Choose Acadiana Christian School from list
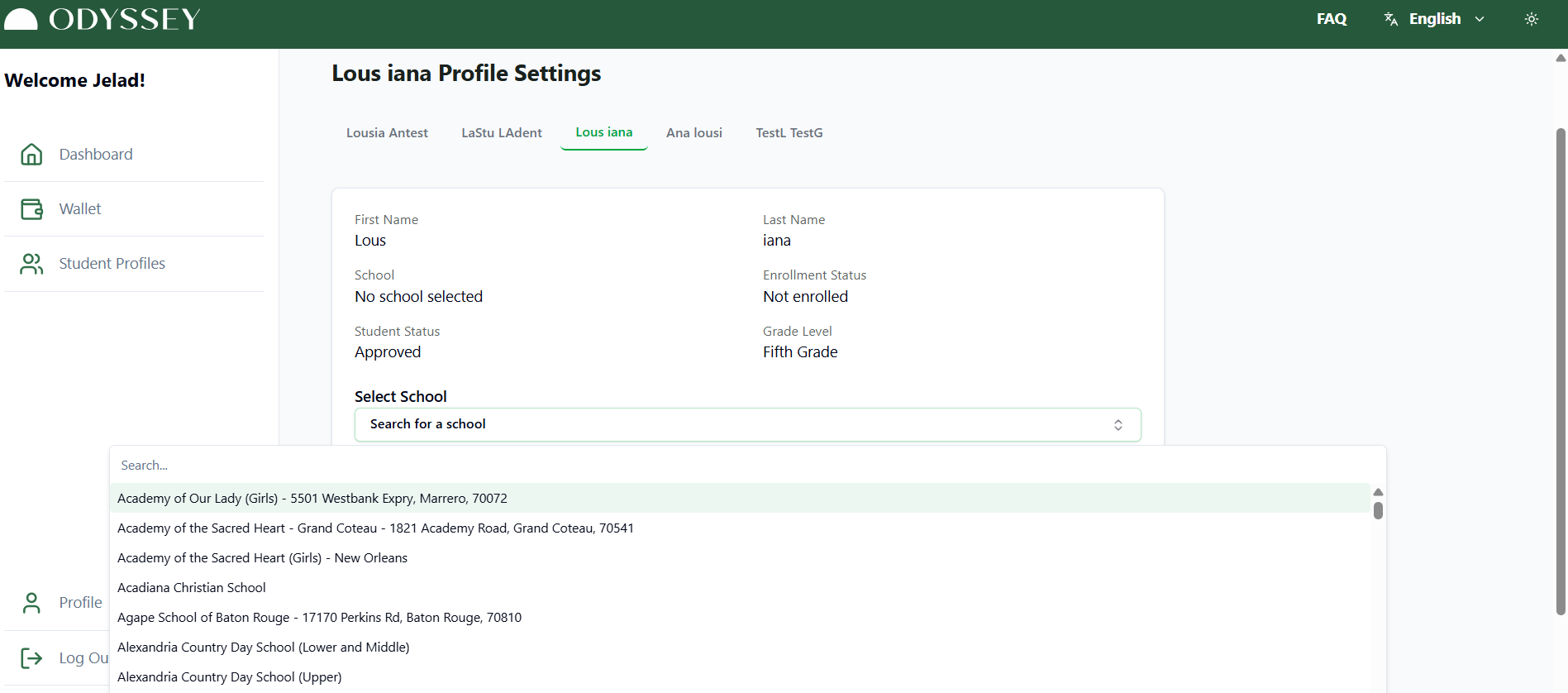This screenshot has height=693, width=1568. [192, 588]
